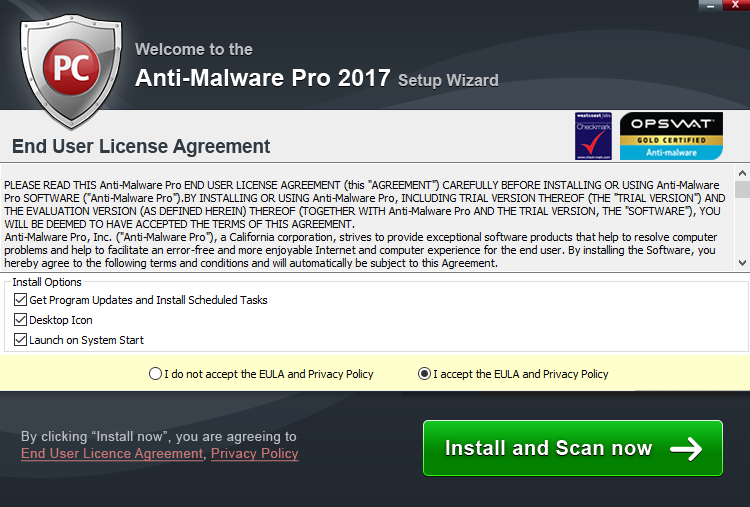Click the West Coast Labs Checkmark badge
The width and height of the screenshot is (750, 507).
pos(593,136)
